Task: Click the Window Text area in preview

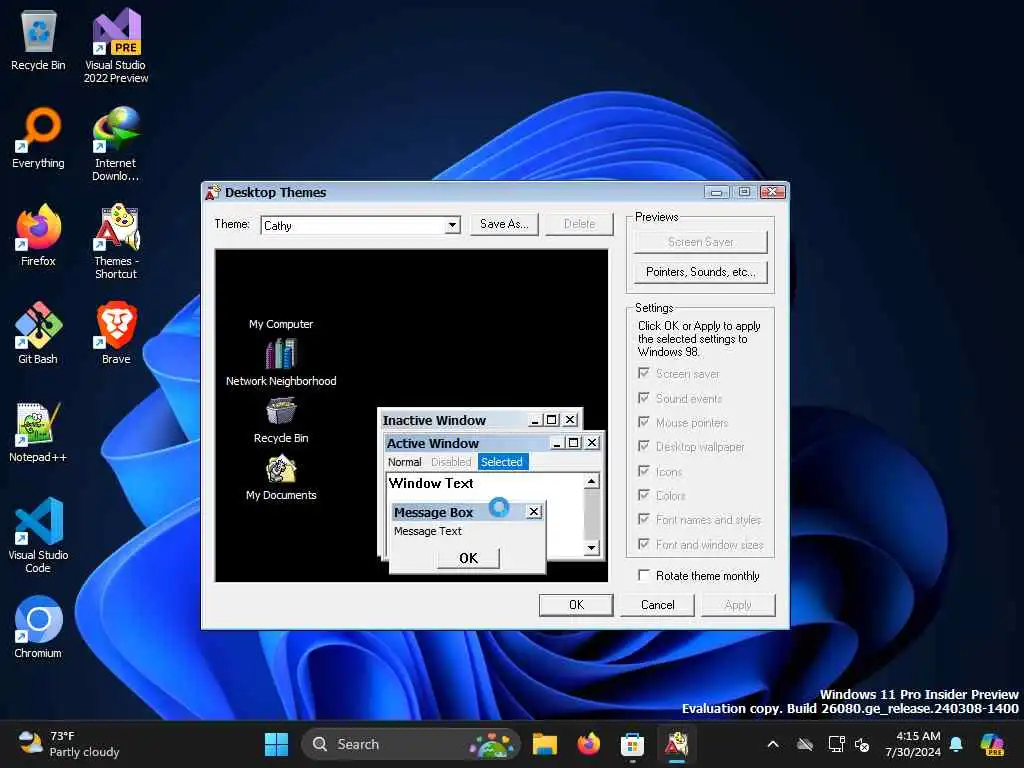Action: pyautogui.click(x=431, y=483)
